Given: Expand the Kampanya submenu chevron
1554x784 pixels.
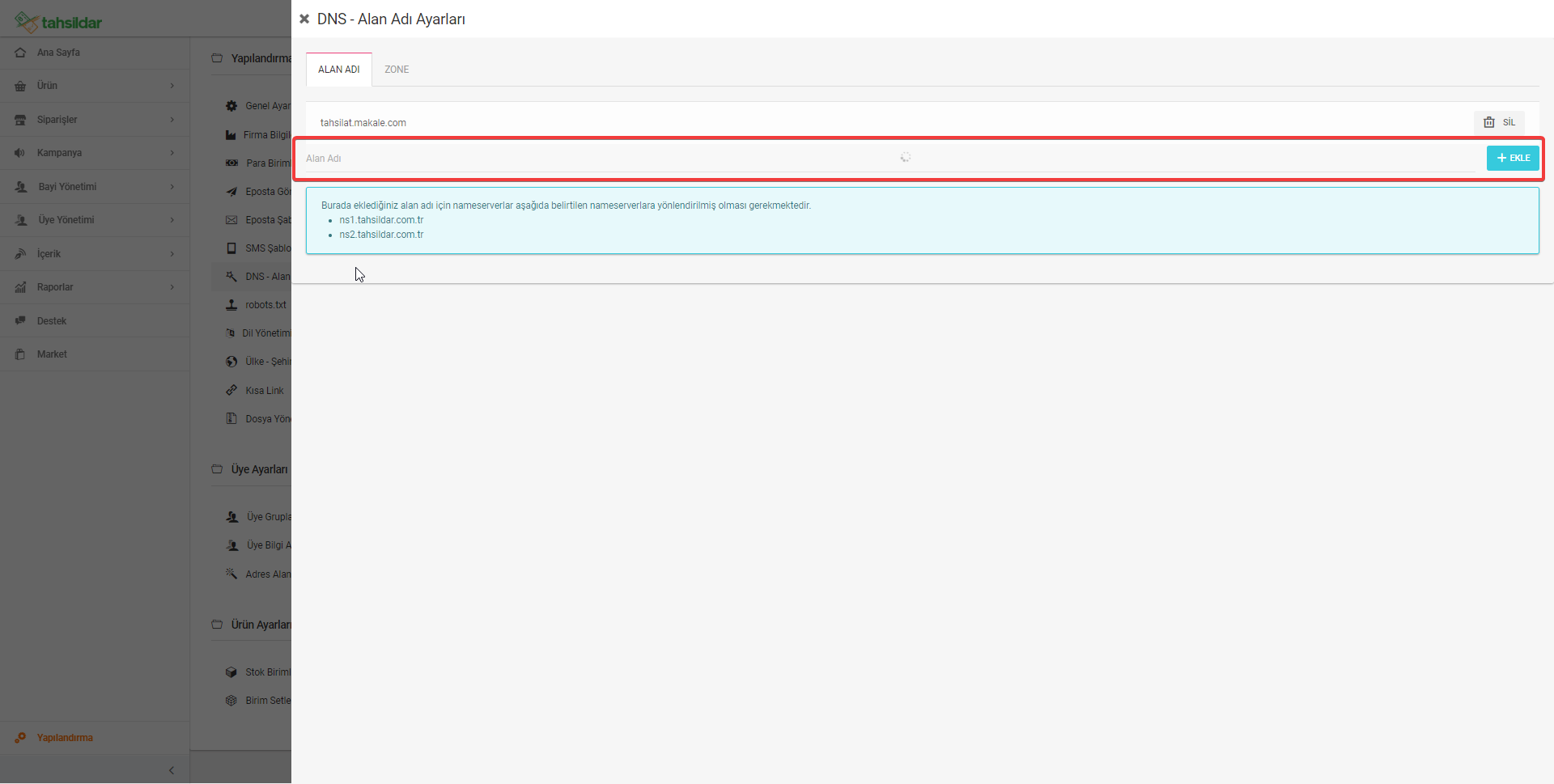Looking at the screenshot, I should click(172, 153).
